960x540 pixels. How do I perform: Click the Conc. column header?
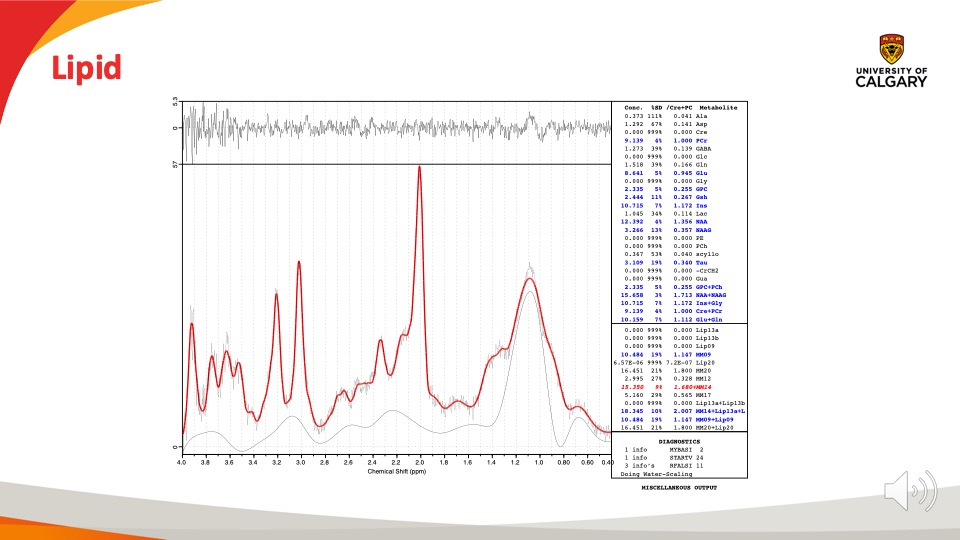click(633, 107)
